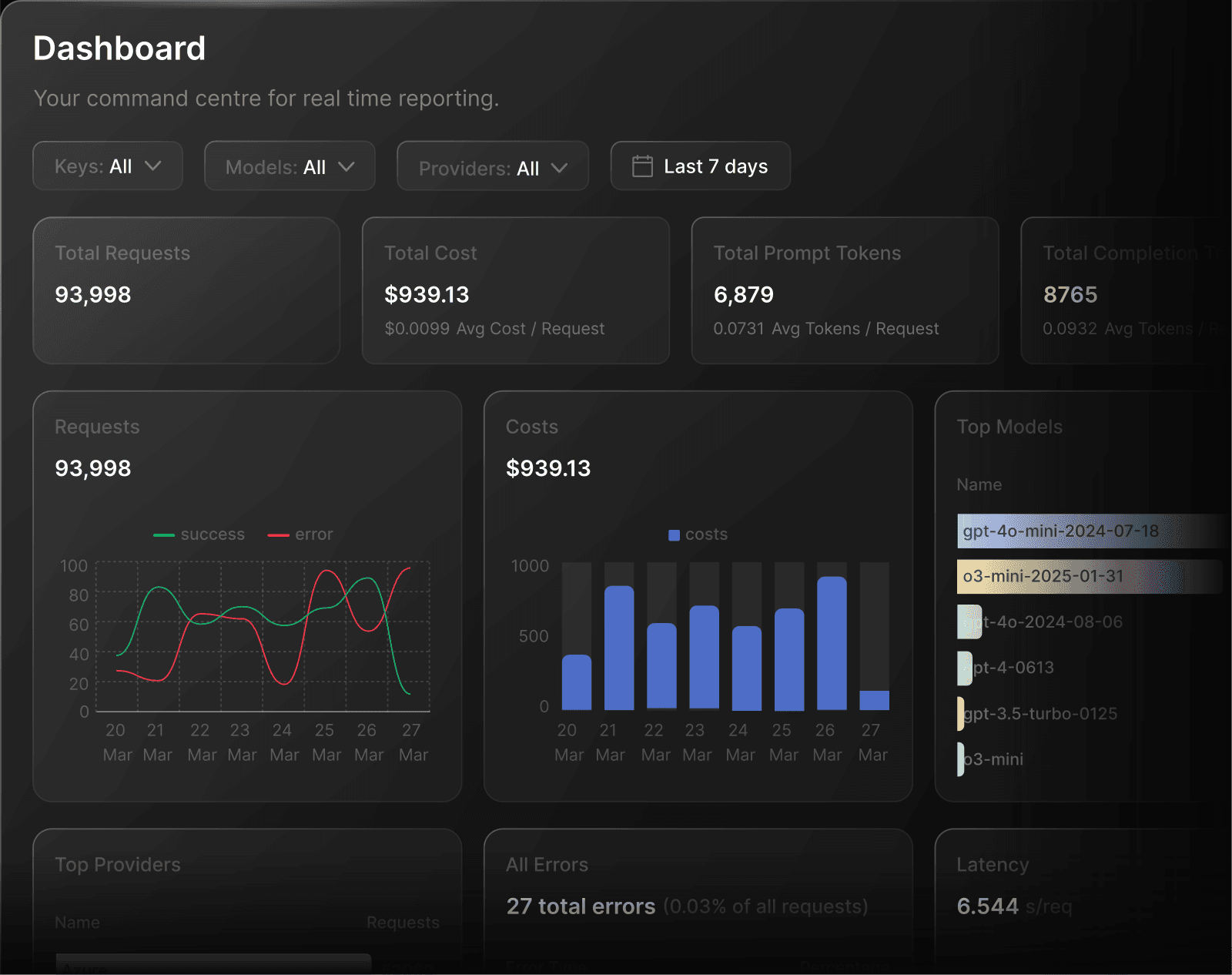Image resolution: width=1232 pixels, height=975 pixels.
Task: Click the Total Completion Tokens value 8765
Action: click(x=1070, y=294)
